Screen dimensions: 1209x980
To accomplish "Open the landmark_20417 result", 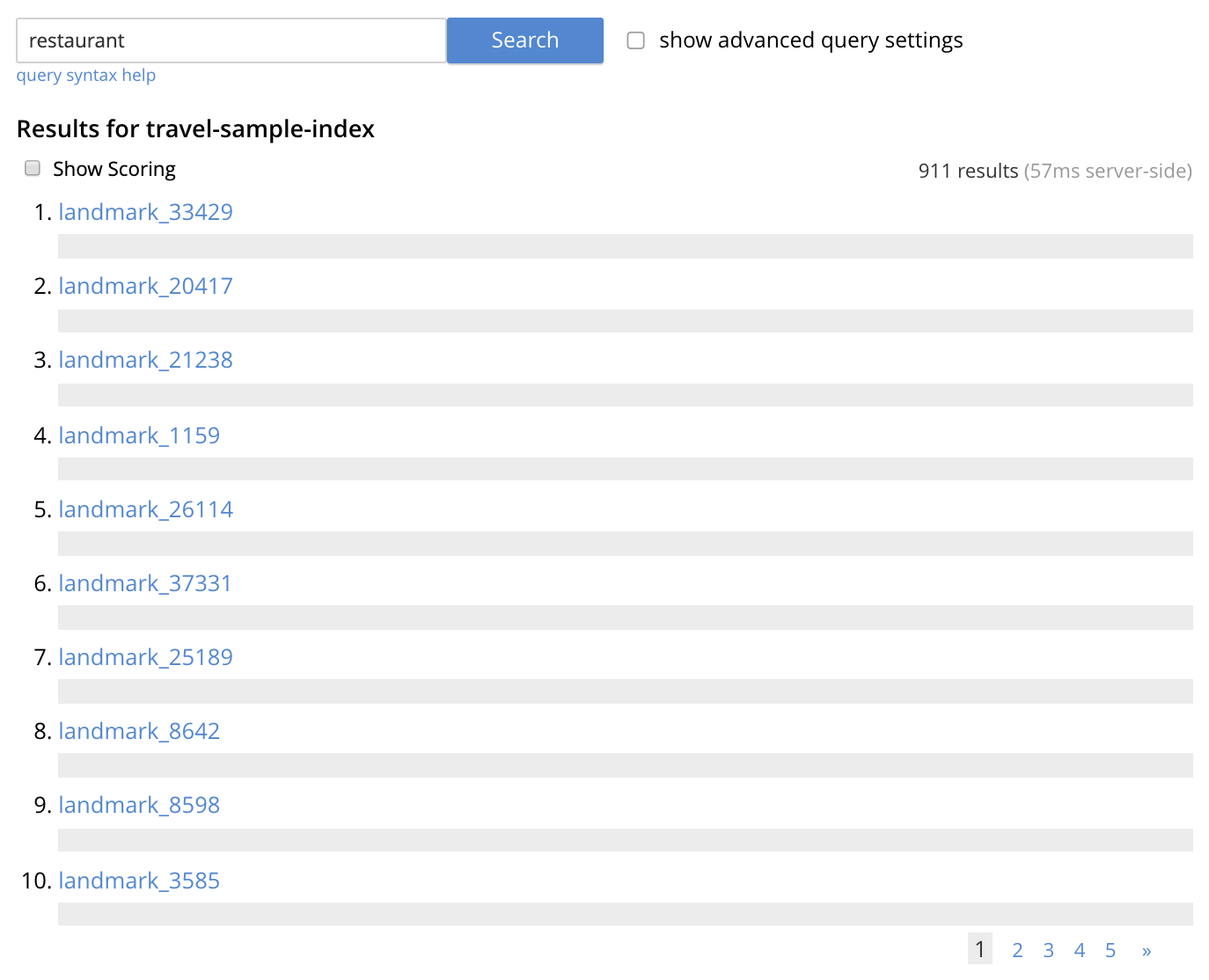I will click(x=145, y=285).
